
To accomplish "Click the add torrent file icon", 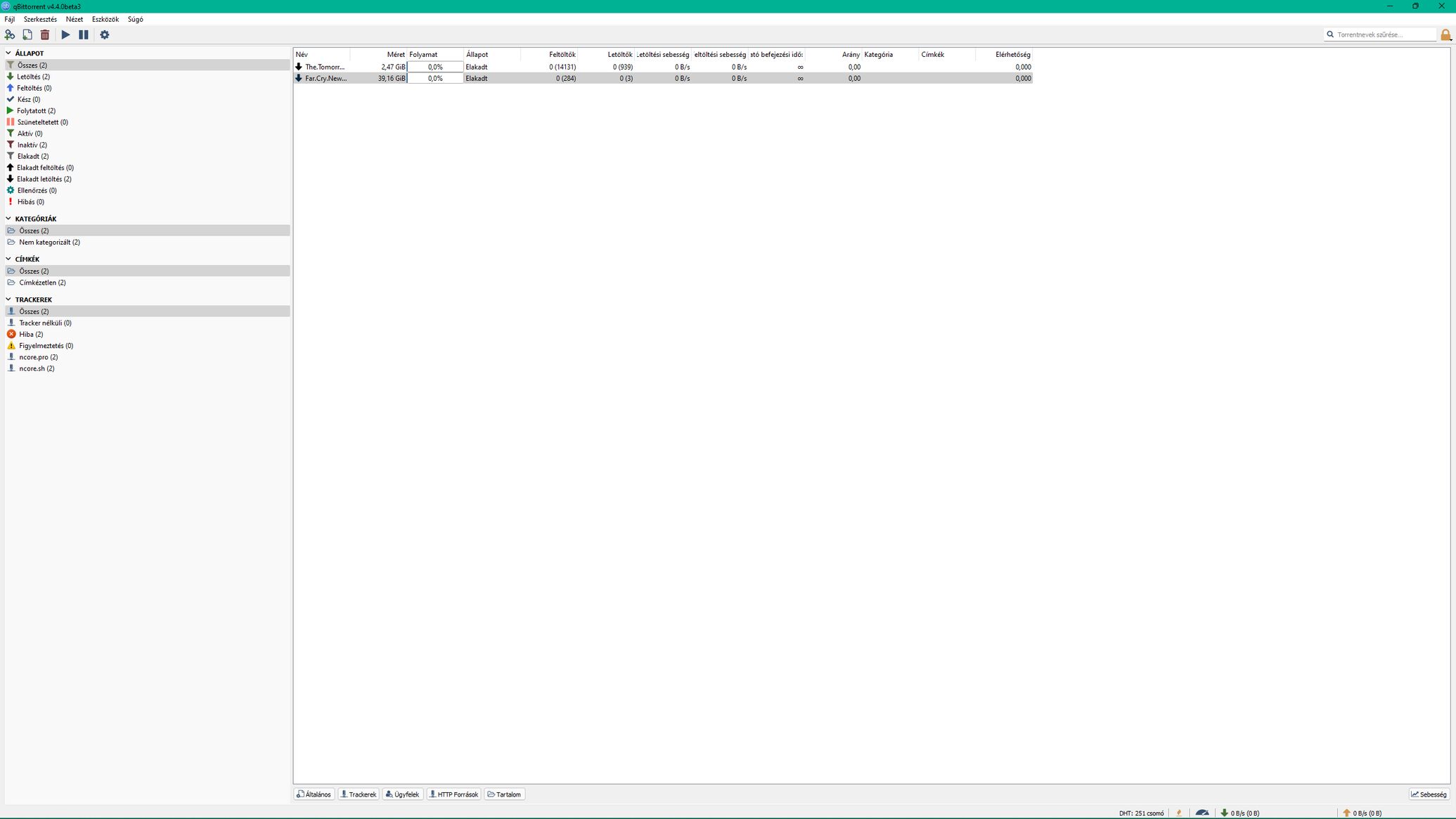I will (27, 34).
